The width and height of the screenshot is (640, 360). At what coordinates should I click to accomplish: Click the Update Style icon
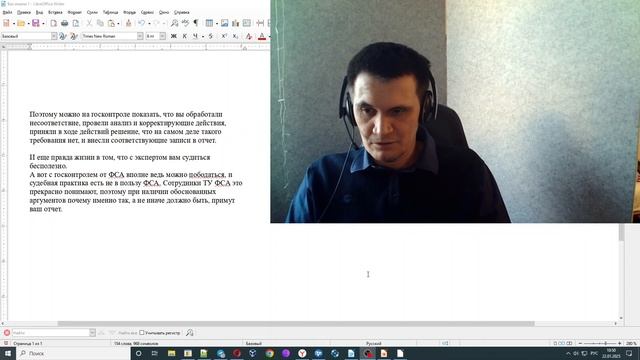pyautogui.click(x=63, y=36)
